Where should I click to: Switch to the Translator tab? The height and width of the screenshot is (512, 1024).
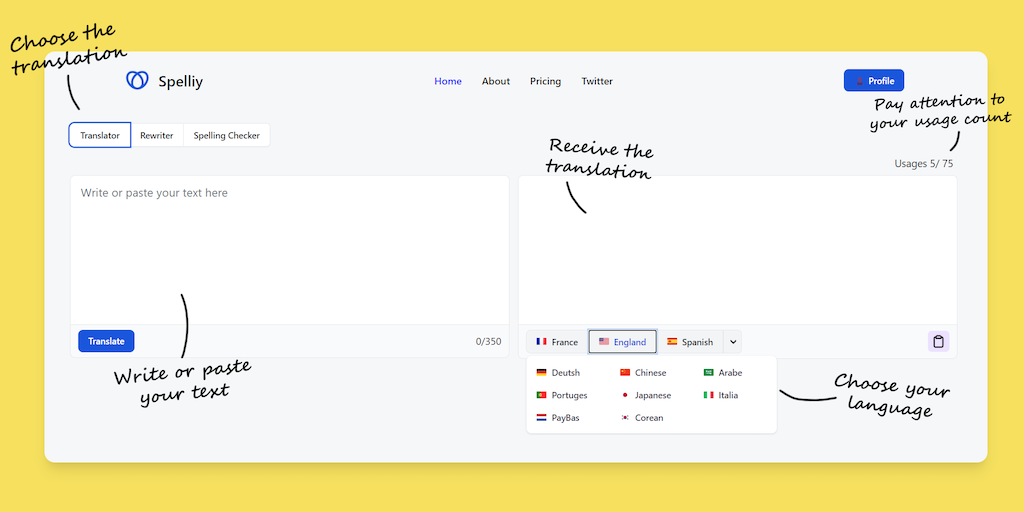(x=100, y=135)
